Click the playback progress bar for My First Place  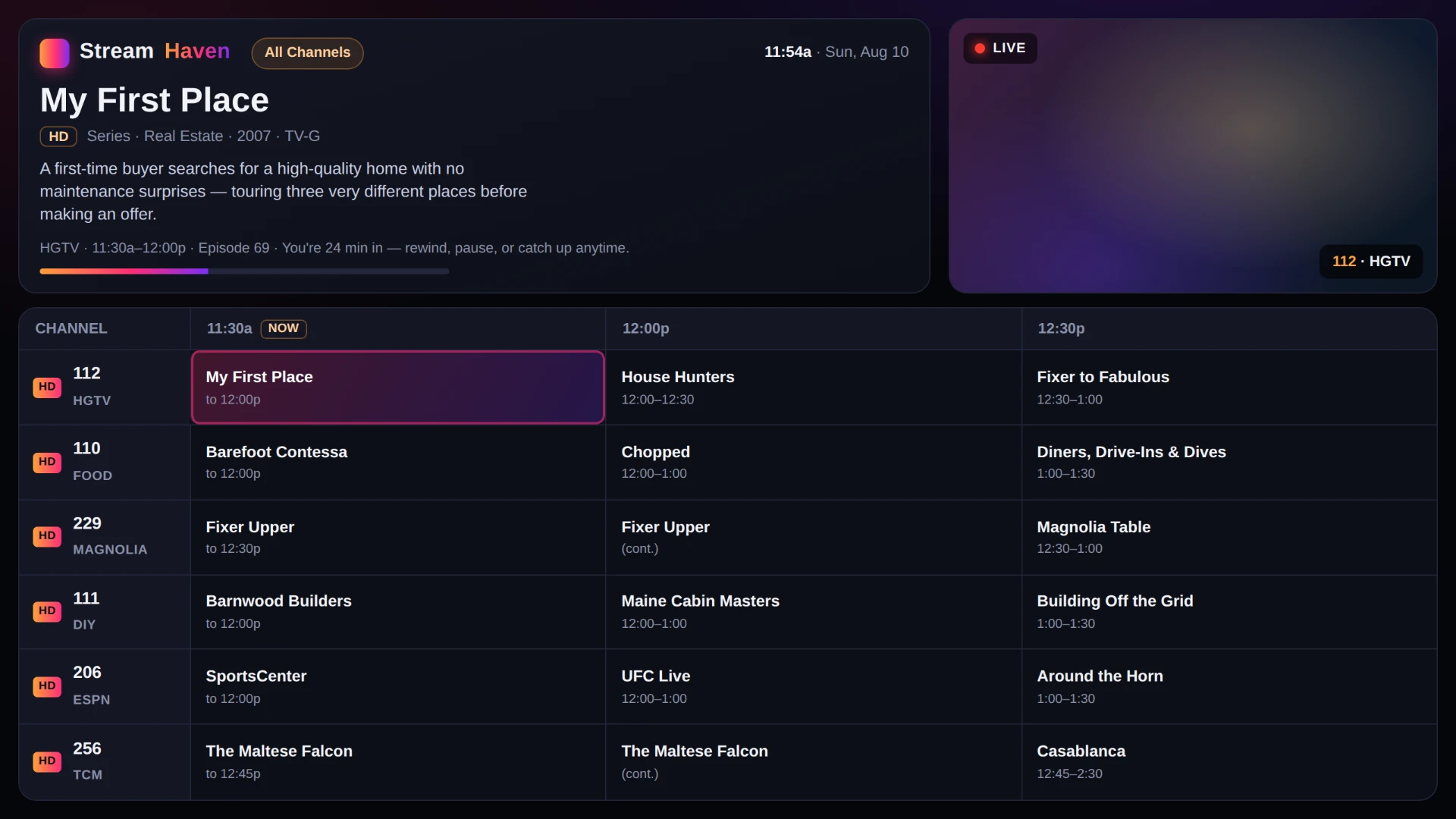click(x=244, y=271)
